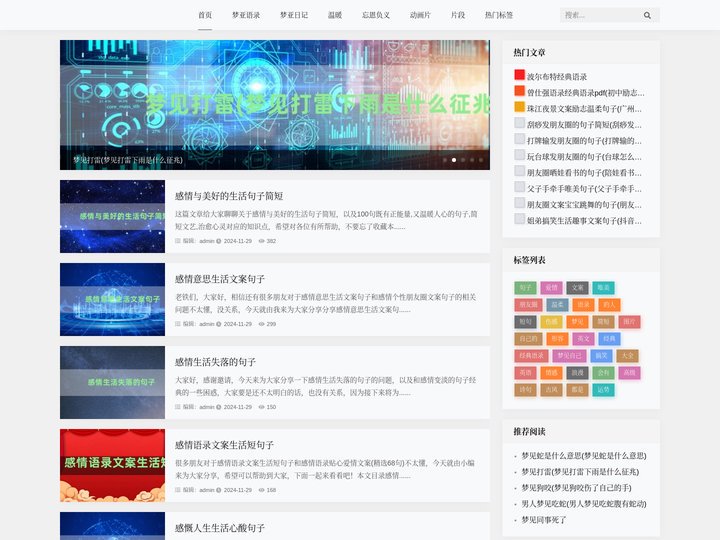
Task: Open the 动画片 nav item
Action: click(420, 15)
